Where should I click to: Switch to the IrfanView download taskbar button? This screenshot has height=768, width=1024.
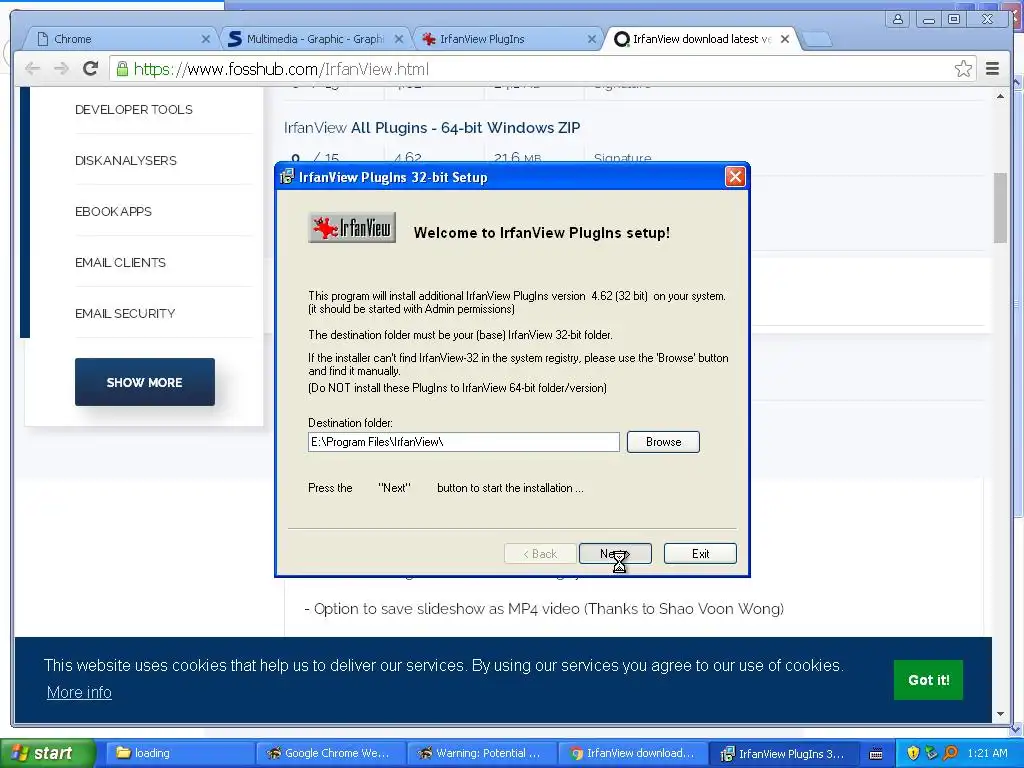[633, 753]
